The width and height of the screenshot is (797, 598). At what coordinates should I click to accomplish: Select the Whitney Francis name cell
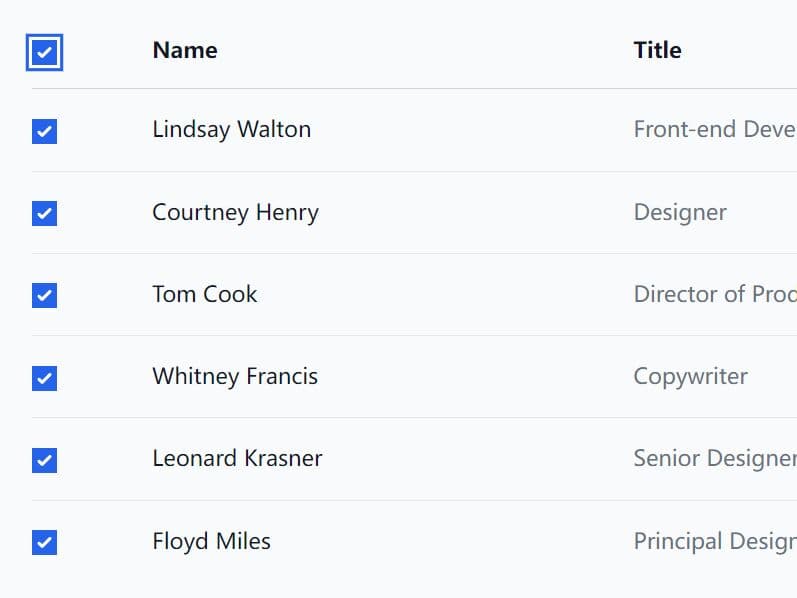235,377
